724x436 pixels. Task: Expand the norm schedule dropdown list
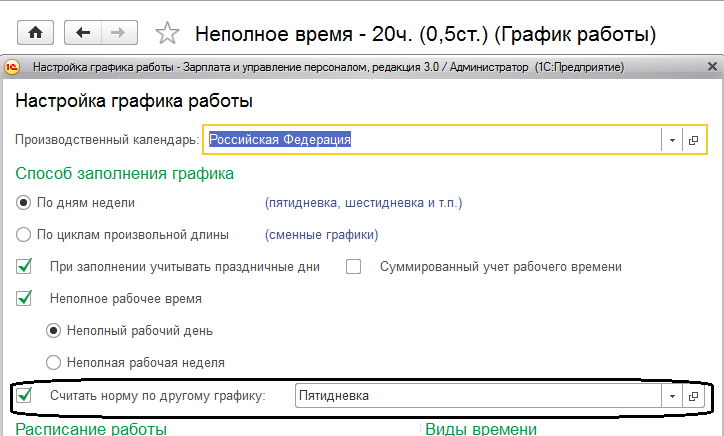[672, 396]
